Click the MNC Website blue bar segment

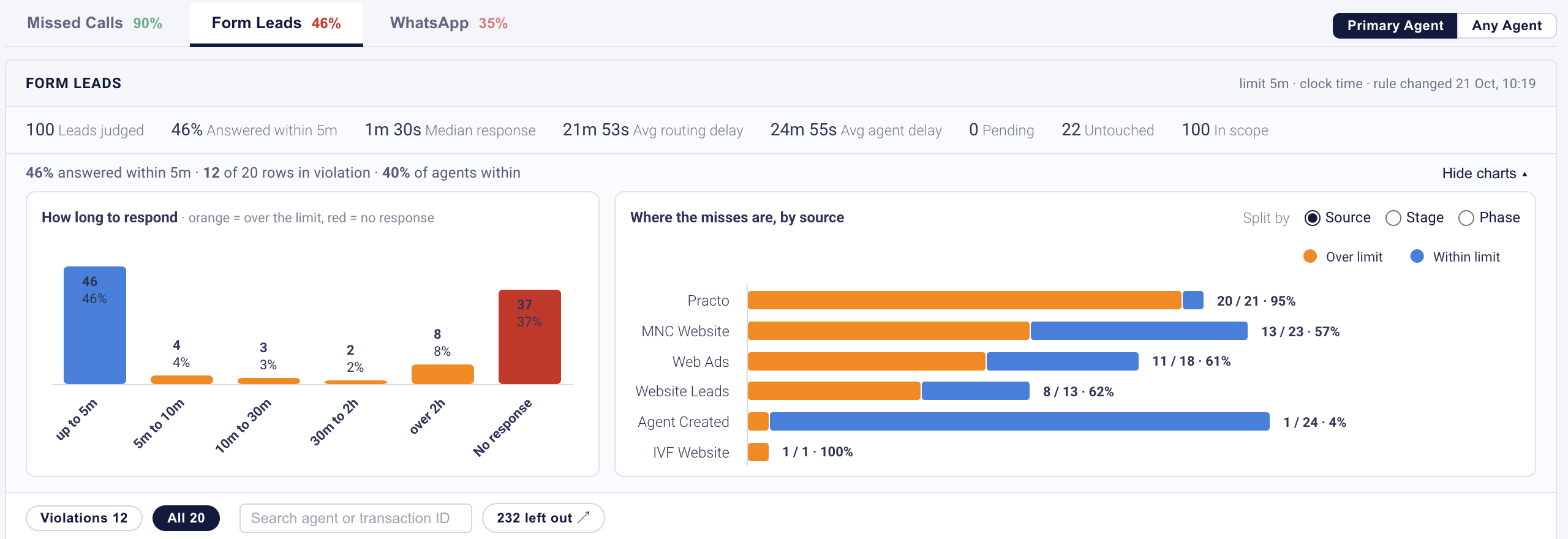[x=1139, y=331]
